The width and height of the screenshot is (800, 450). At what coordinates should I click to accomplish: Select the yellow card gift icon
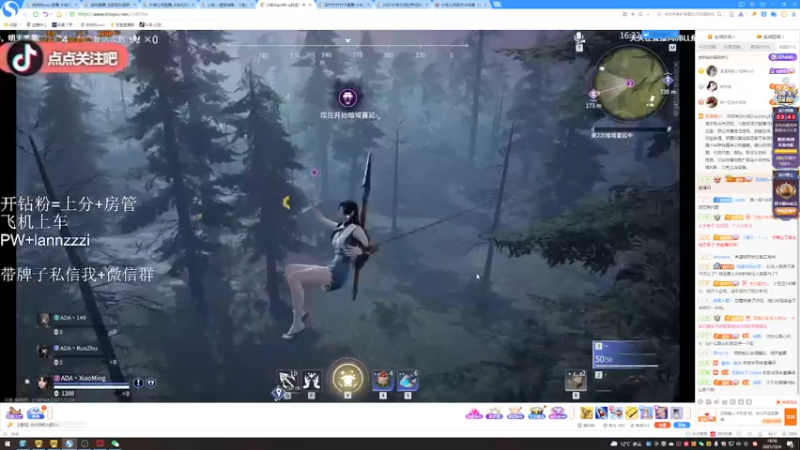632,412
